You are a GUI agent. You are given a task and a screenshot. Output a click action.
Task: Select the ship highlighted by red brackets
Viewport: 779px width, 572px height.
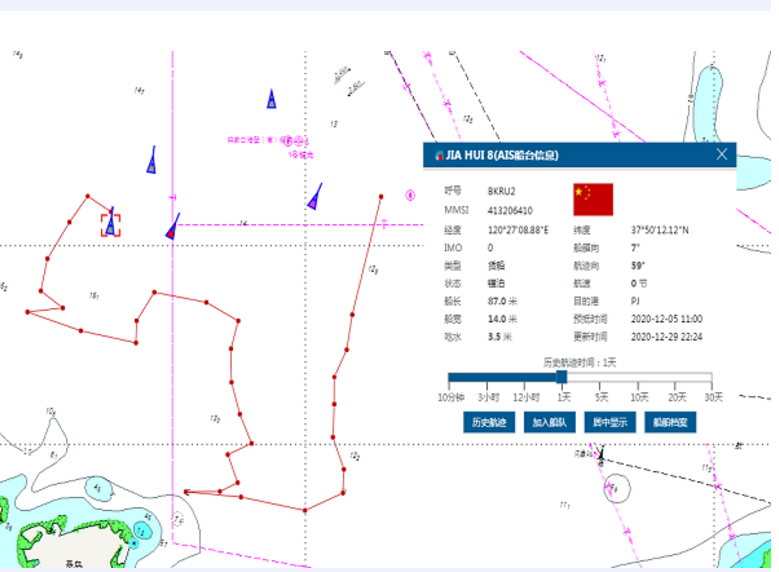click(x=110, y=225)
